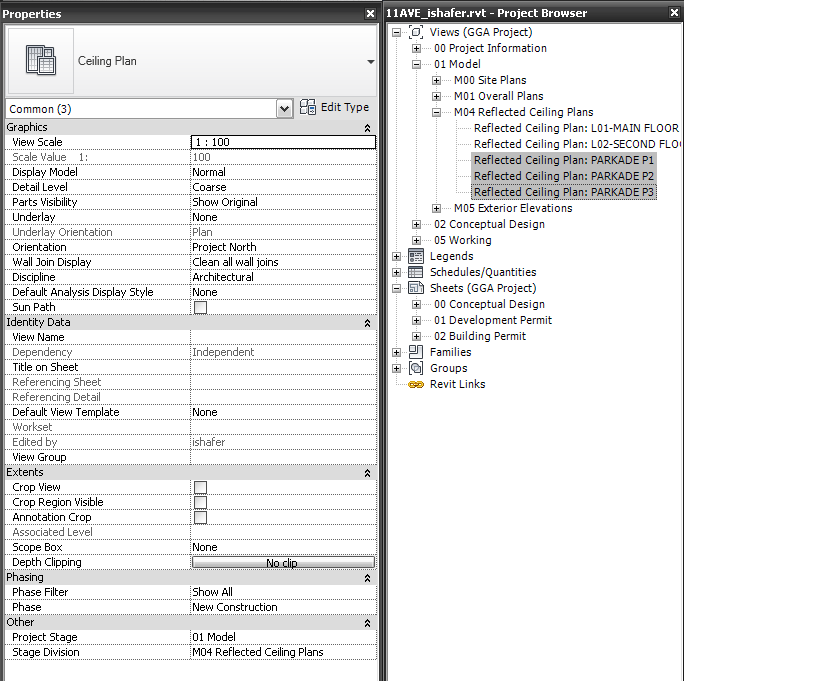This screenshot has height=681, width=840.
Task: Click the Wall Join Display value
Action: (x=283, y=262)
